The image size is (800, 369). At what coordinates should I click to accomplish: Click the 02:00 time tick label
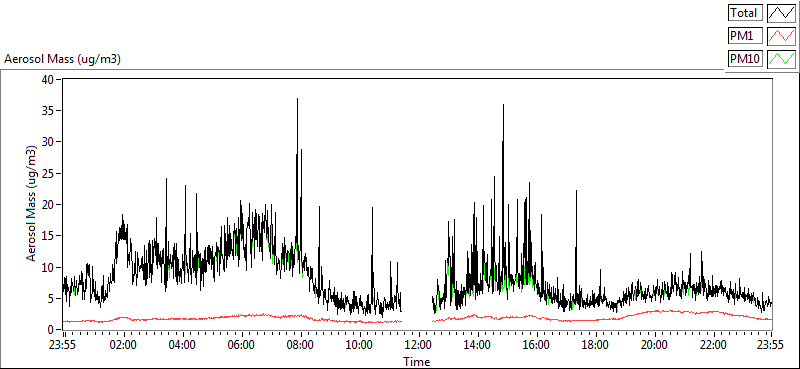click(x=123, y=344)
